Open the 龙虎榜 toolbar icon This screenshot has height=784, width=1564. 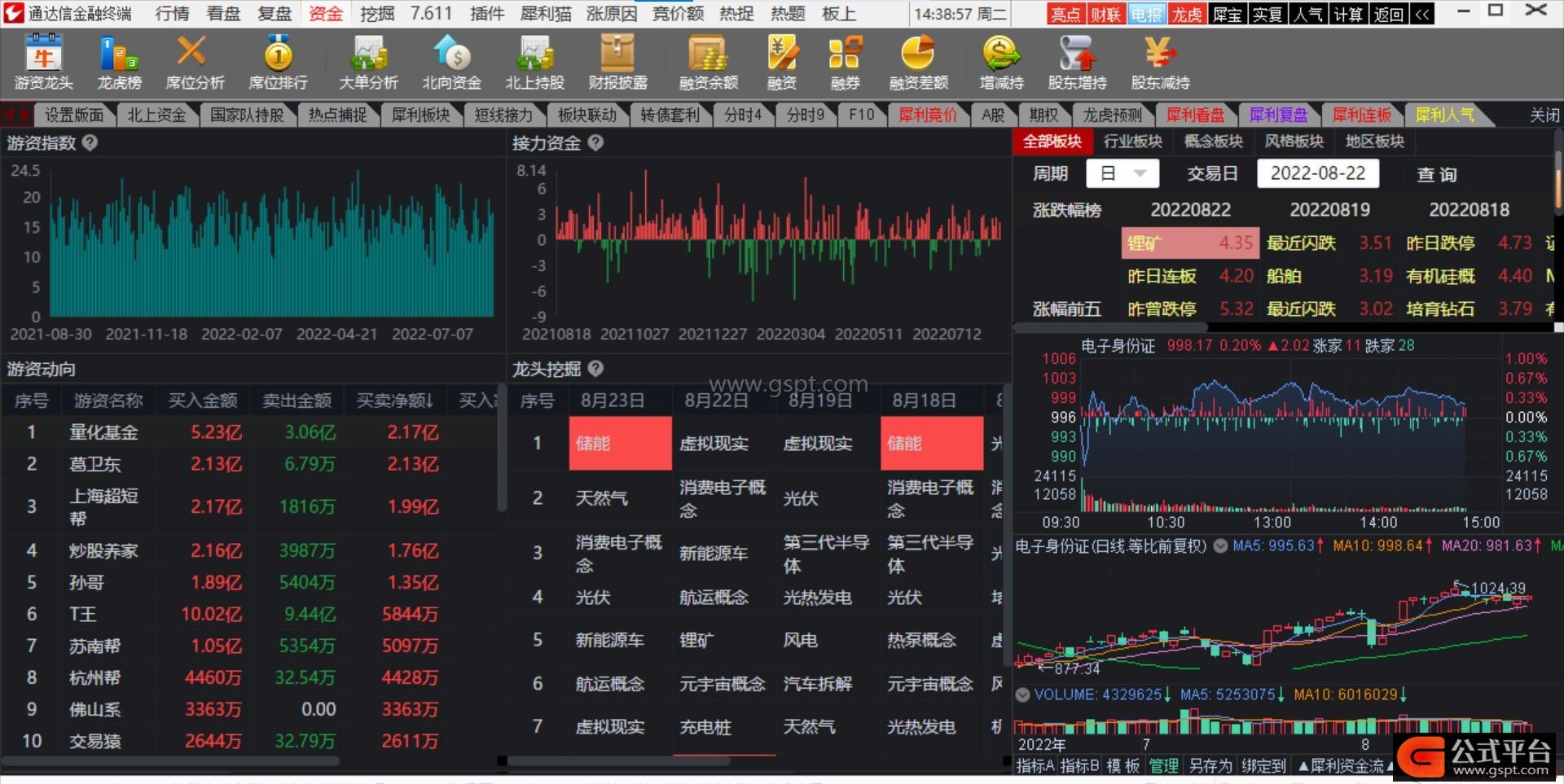tap(119, 64)
